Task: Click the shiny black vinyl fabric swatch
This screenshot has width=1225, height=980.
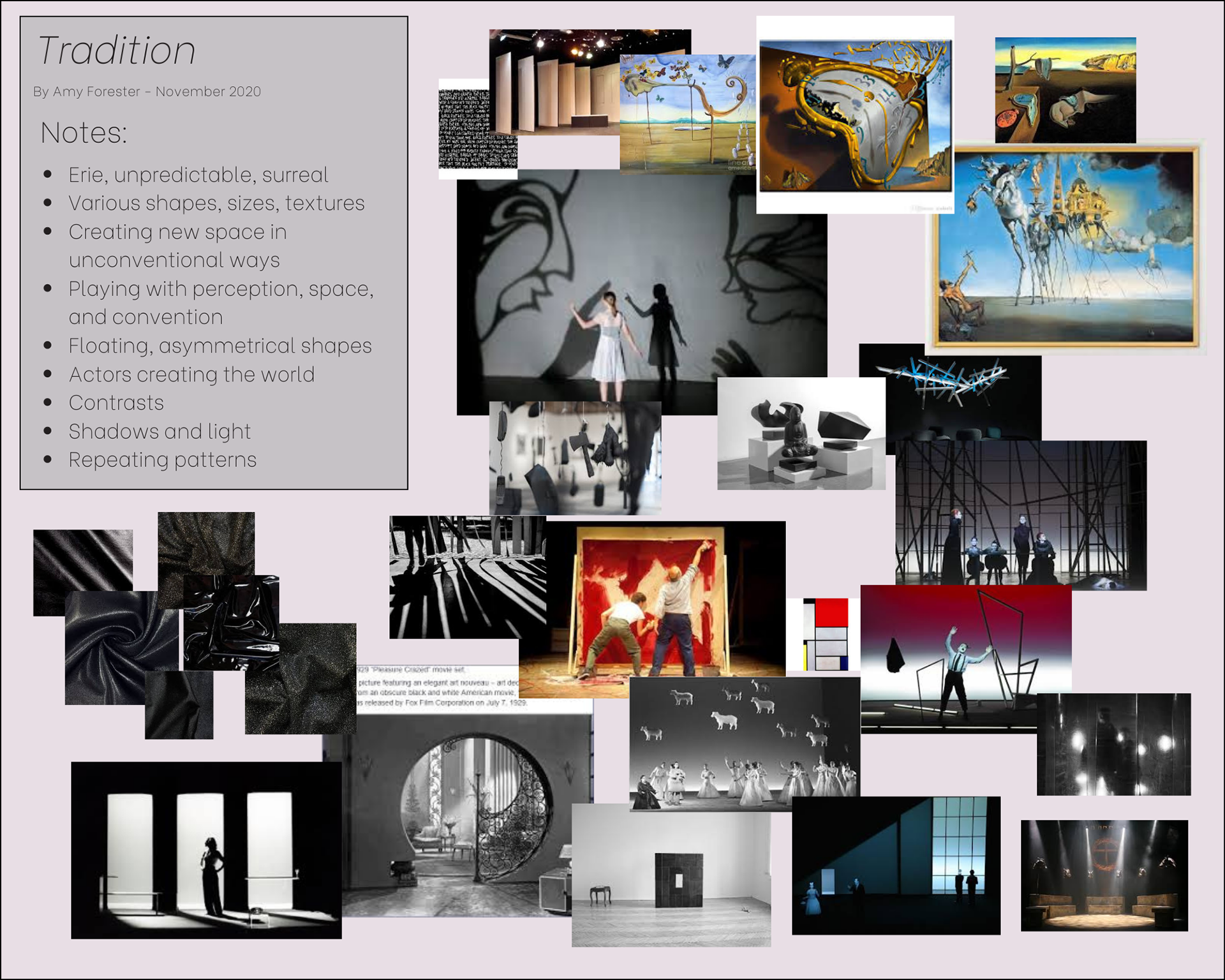Action: point(231,622)
